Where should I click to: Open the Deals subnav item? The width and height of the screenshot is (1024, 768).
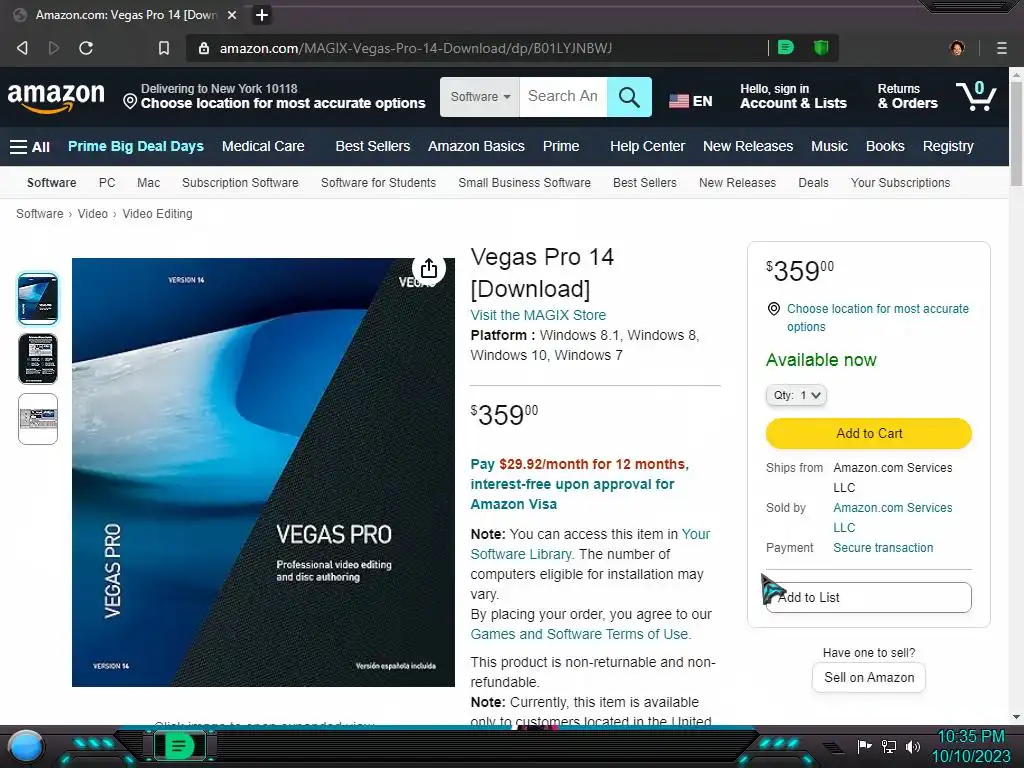pos(813,183)
